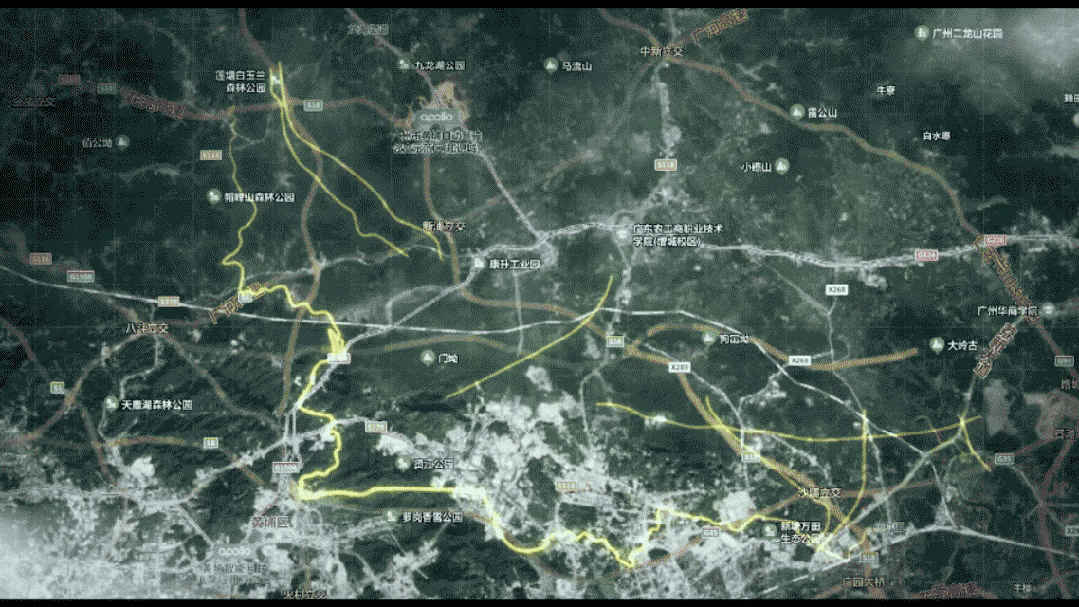
Task: Click the 康升工业园 building icon
Action: tap(478, 264)
